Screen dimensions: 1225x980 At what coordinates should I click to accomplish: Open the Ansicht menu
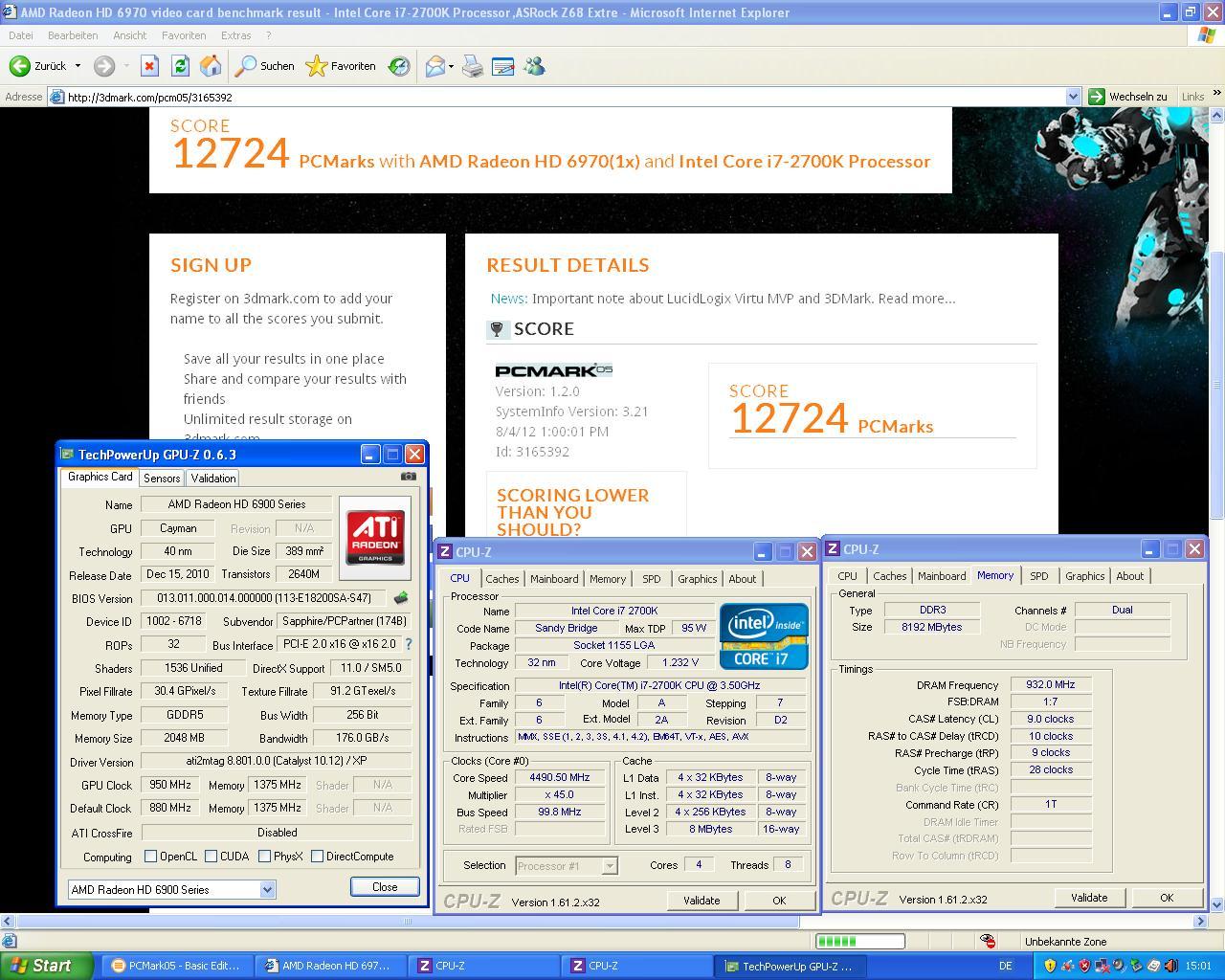(x=130, y=35)
